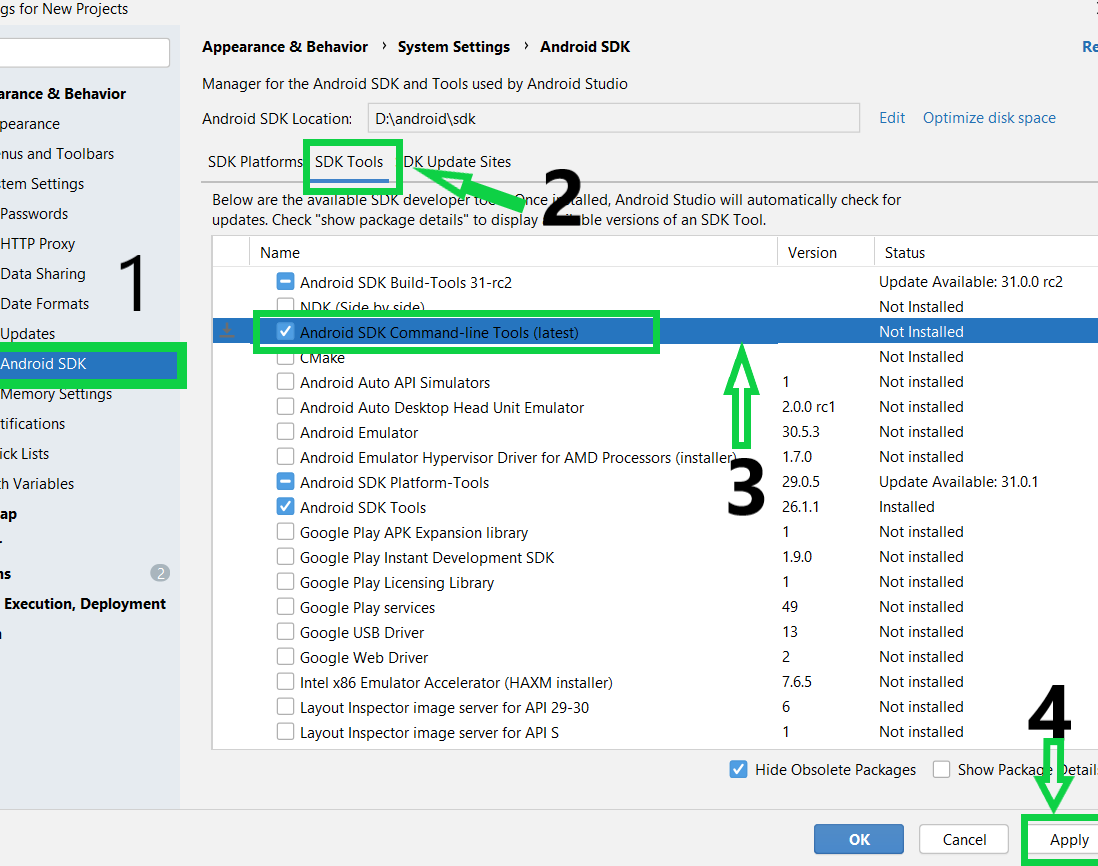Image resolution: width=1098 pixels, height=866 pixels.
Task: Enable Android Emulator Hypervisor Driver for AMD
Action: (285, 456)
